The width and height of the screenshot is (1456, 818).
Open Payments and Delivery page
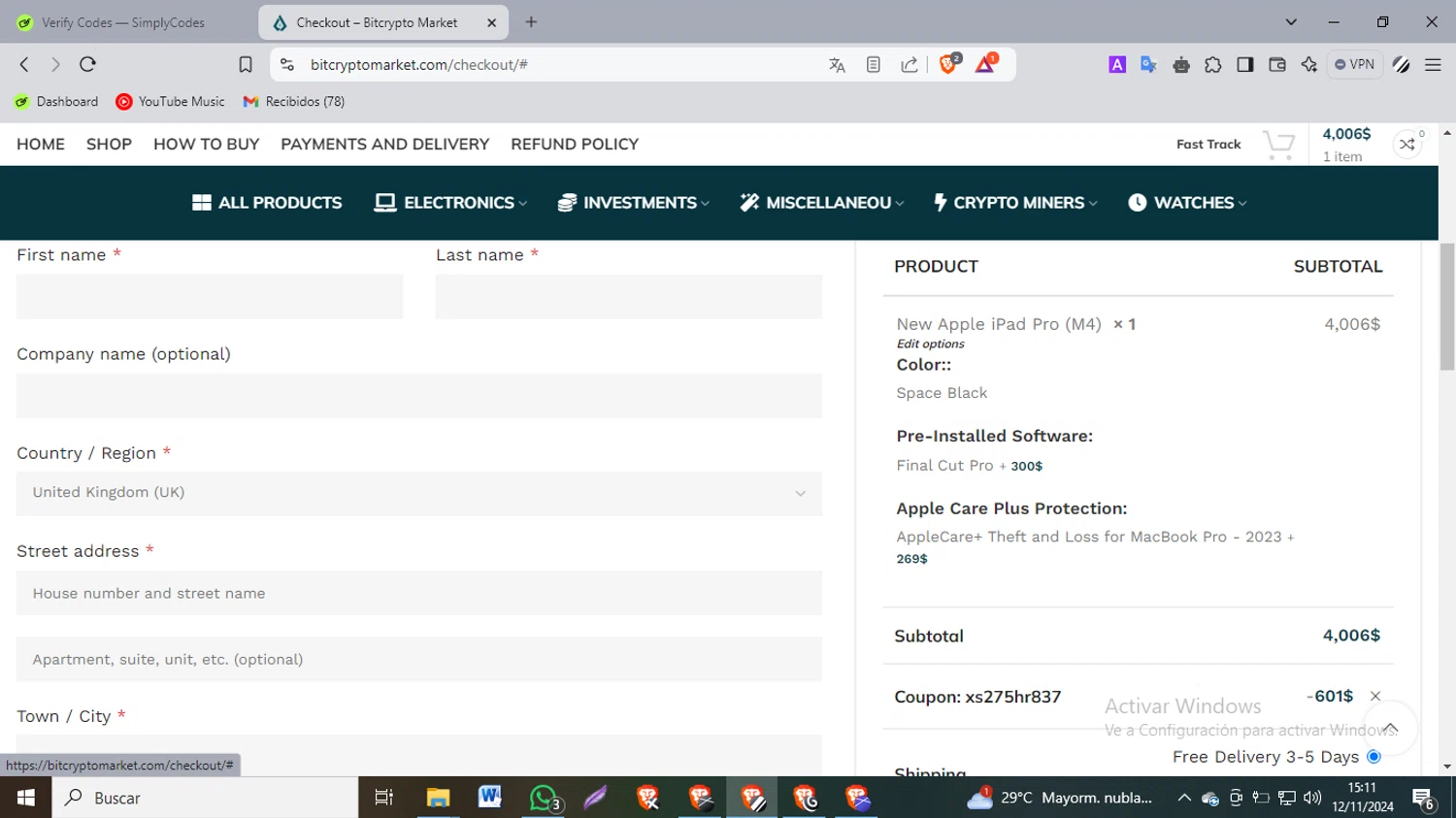(384, 144)
